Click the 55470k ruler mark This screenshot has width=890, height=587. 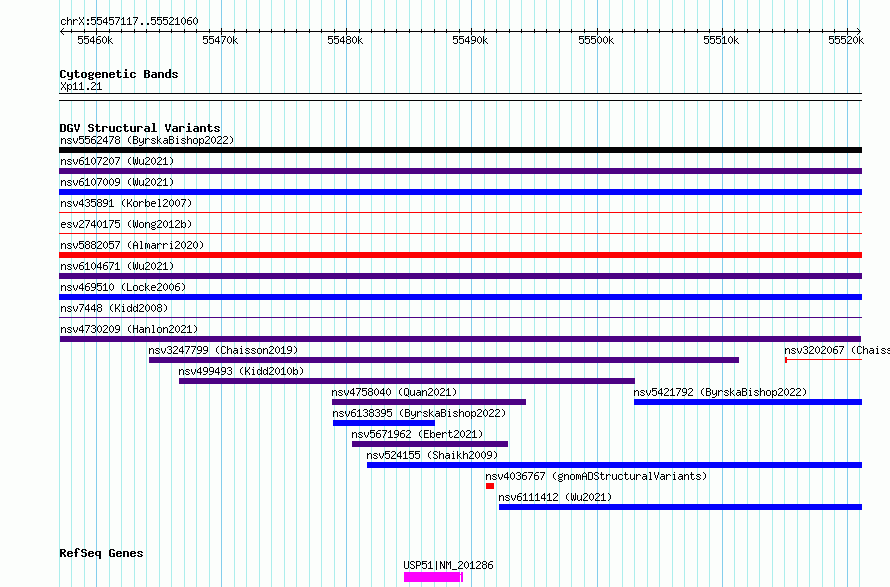pyautogui.click(x=220, y=40)
